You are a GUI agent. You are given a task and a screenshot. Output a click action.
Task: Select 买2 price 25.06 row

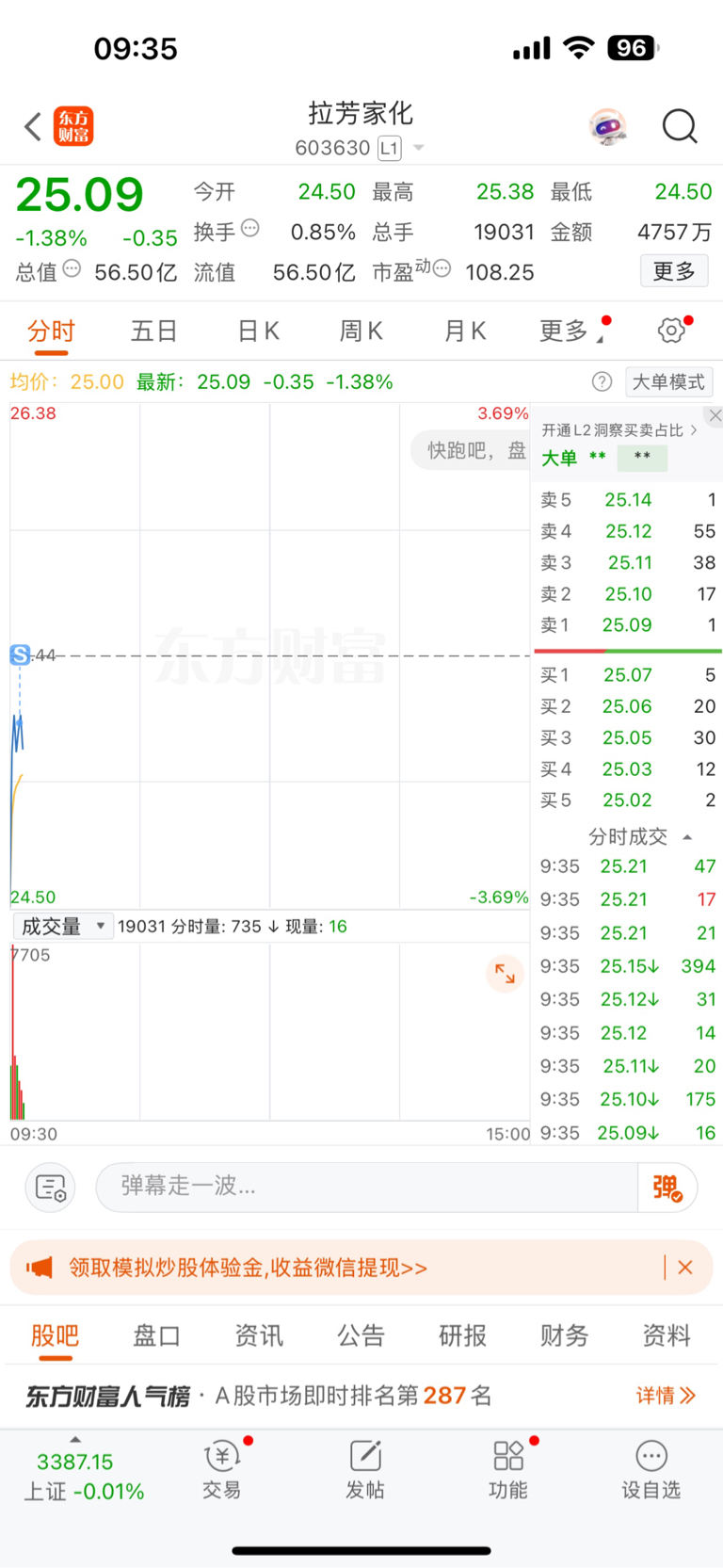pyautogui.click(x=628, y=706)
